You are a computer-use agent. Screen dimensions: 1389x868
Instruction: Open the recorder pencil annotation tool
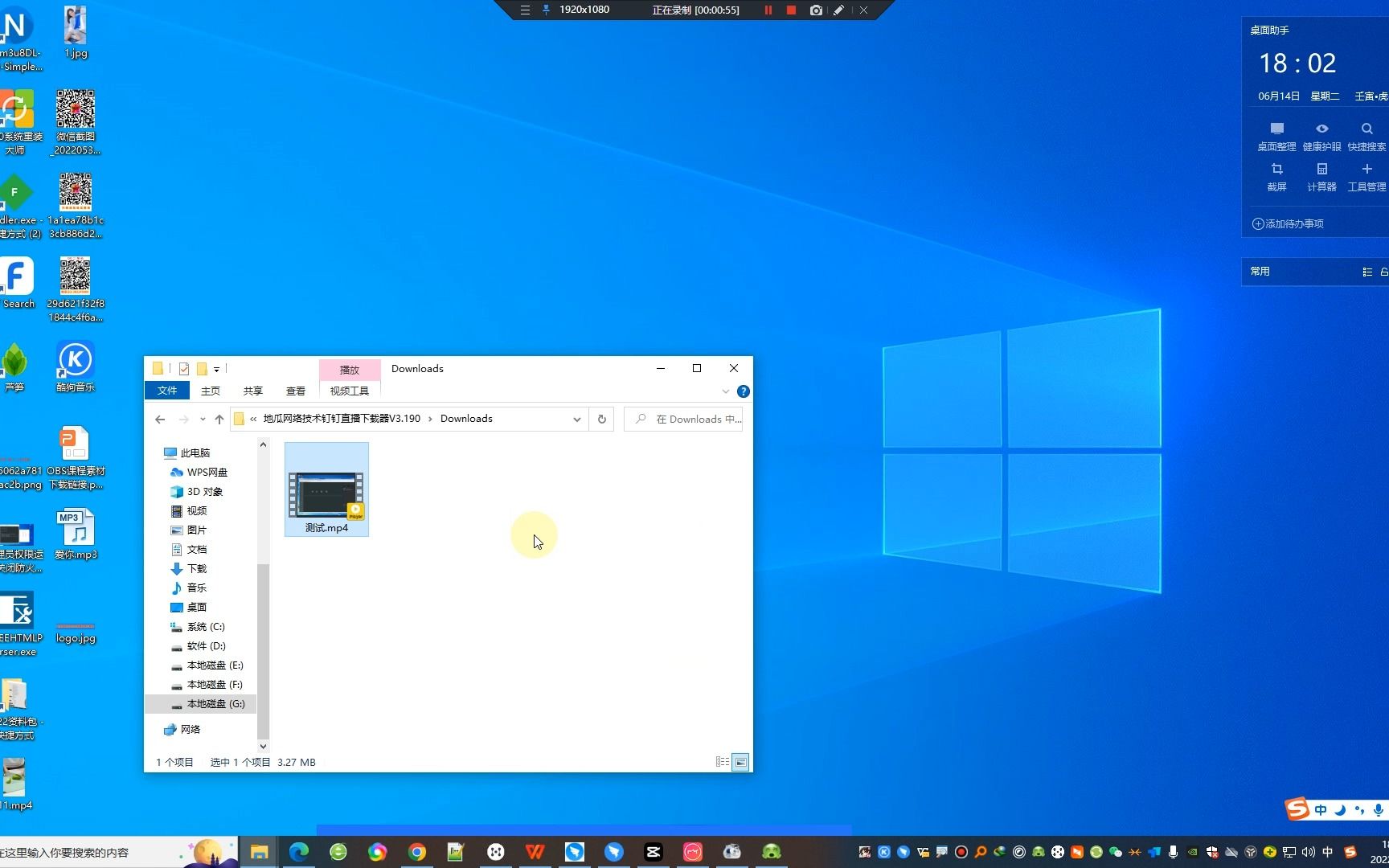(838, 10)
